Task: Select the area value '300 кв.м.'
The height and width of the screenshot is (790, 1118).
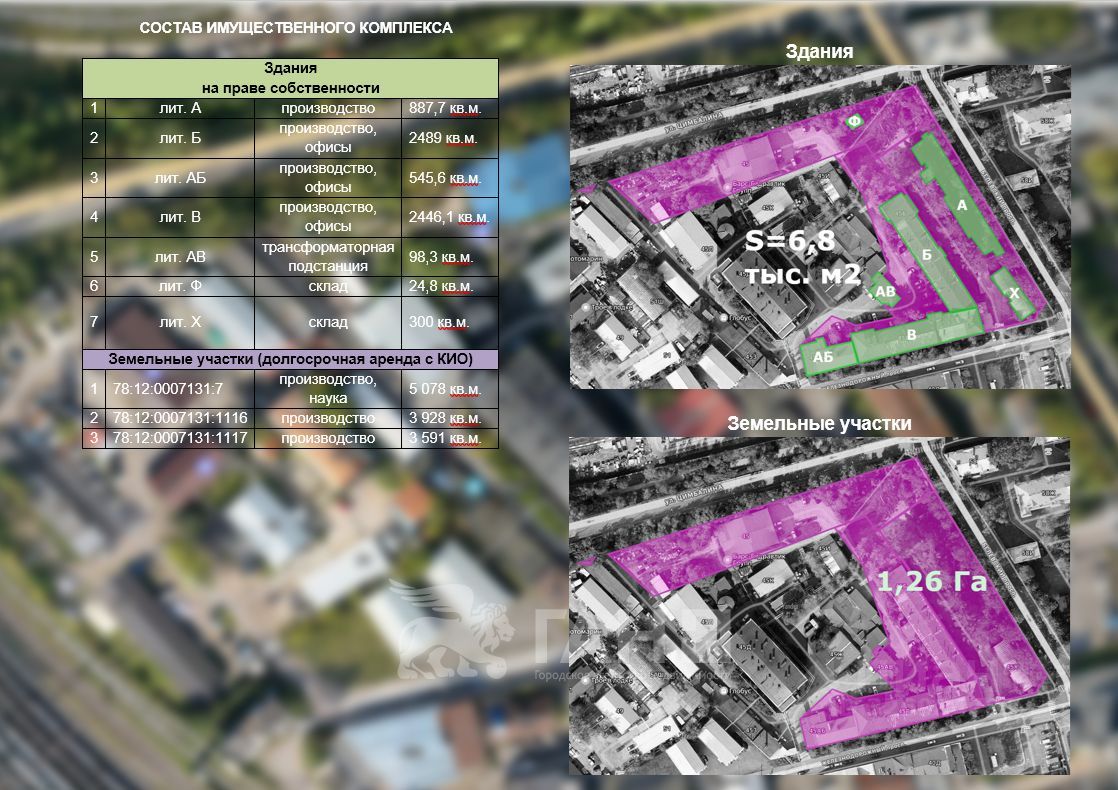Action: tap(439, 322)
